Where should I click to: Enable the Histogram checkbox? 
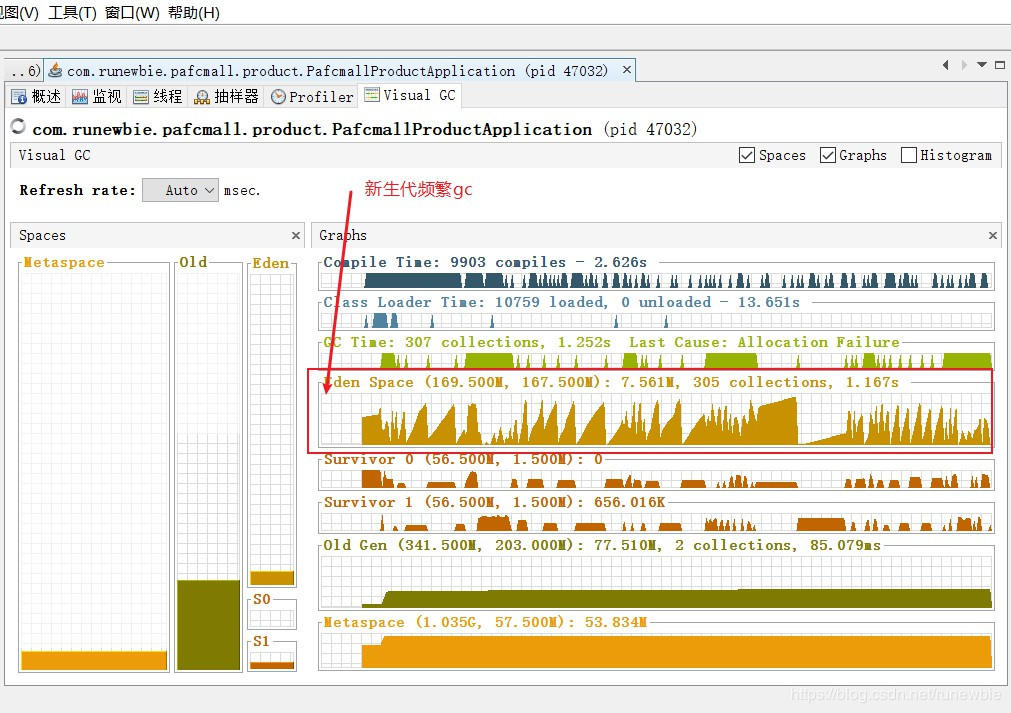(908, 155)
